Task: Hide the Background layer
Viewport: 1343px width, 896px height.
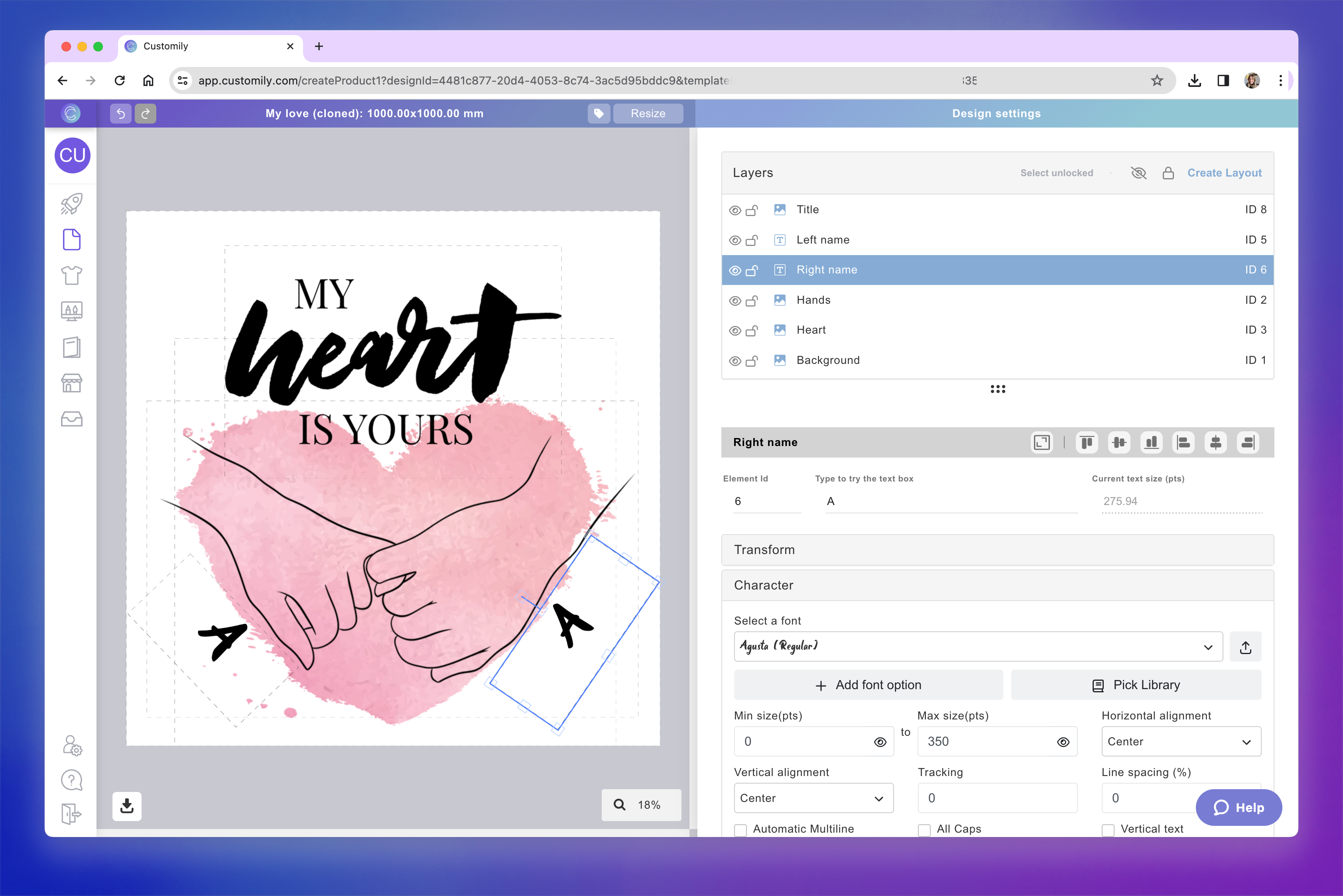Action: click(x=735, y=360)
